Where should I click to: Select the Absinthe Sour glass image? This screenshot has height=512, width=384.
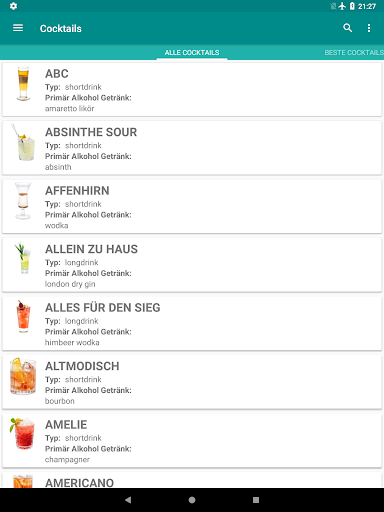coord(23,143)
